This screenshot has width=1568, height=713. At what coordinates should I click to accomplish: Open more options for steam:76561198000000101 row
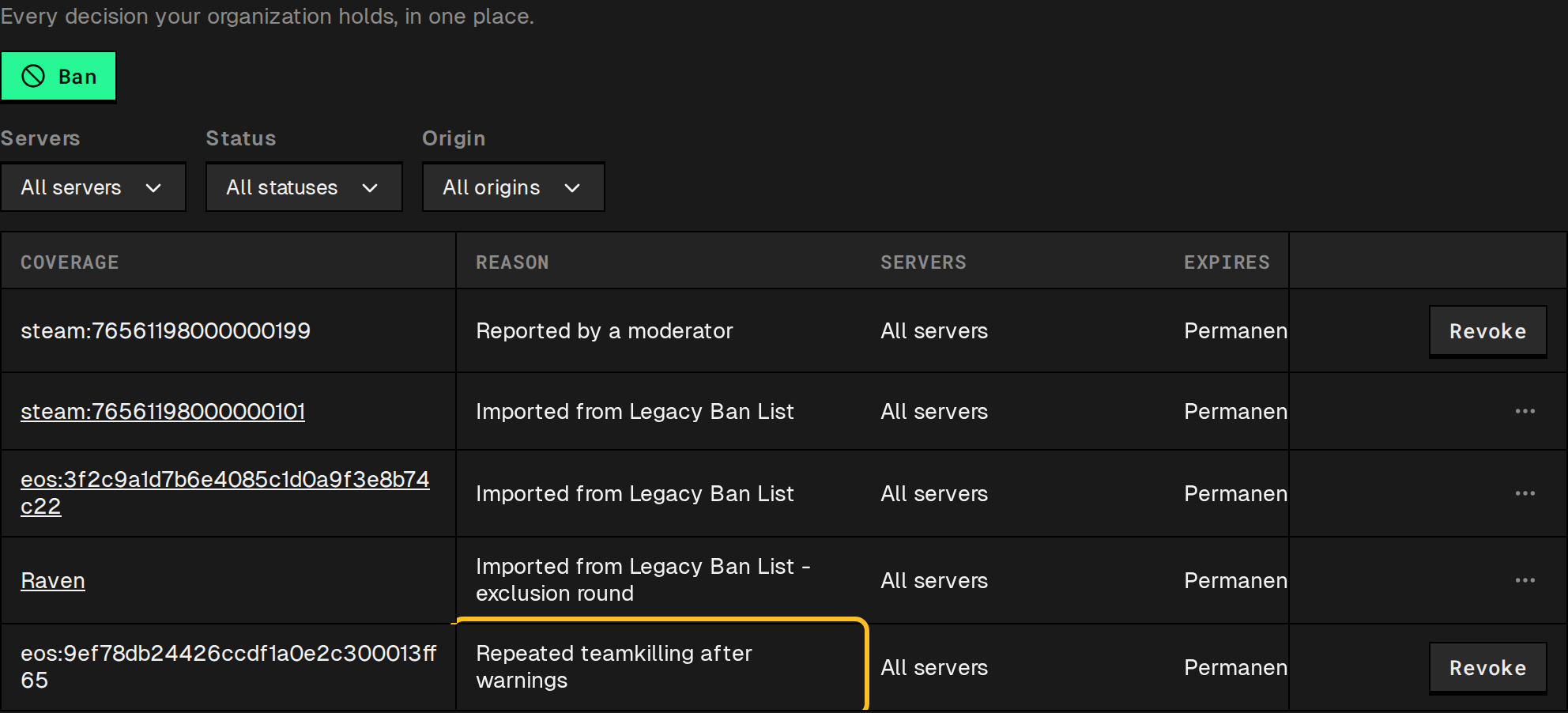pos(1525,411)
